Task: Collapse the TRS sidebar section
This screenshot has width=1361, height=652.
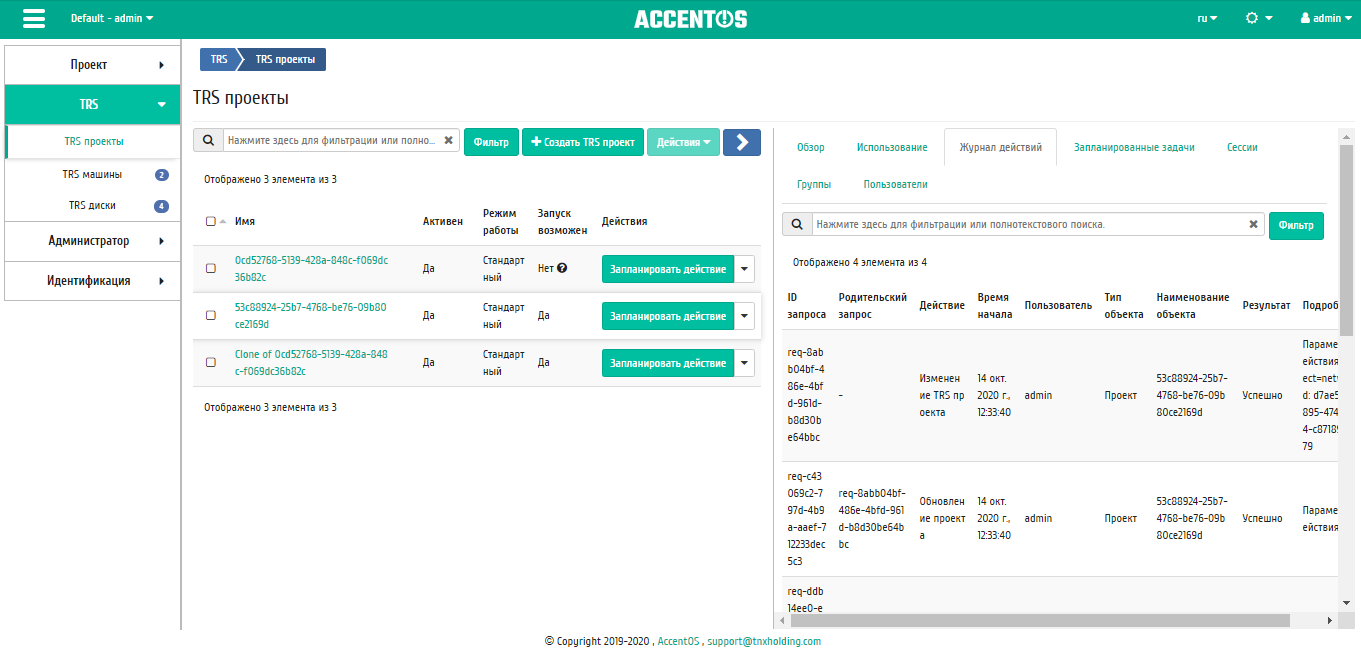Action: pos(90,104)
